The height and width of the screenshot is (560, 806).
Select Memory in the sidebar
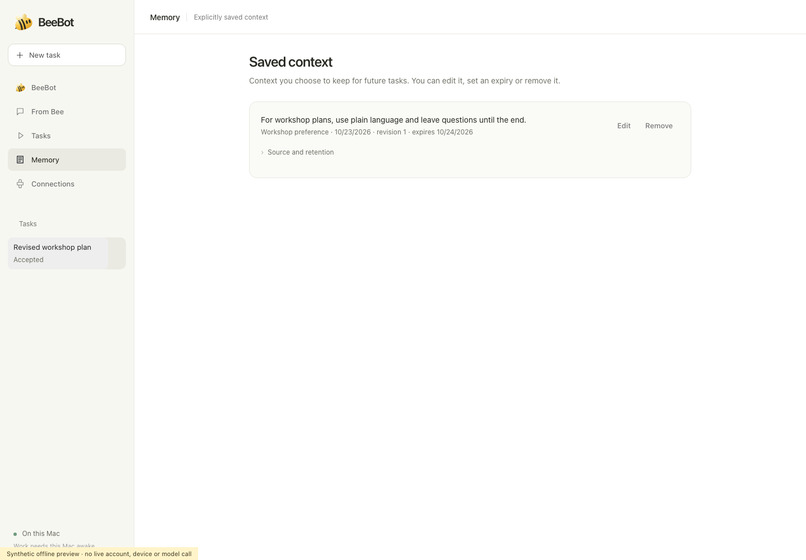pos(67,160)
